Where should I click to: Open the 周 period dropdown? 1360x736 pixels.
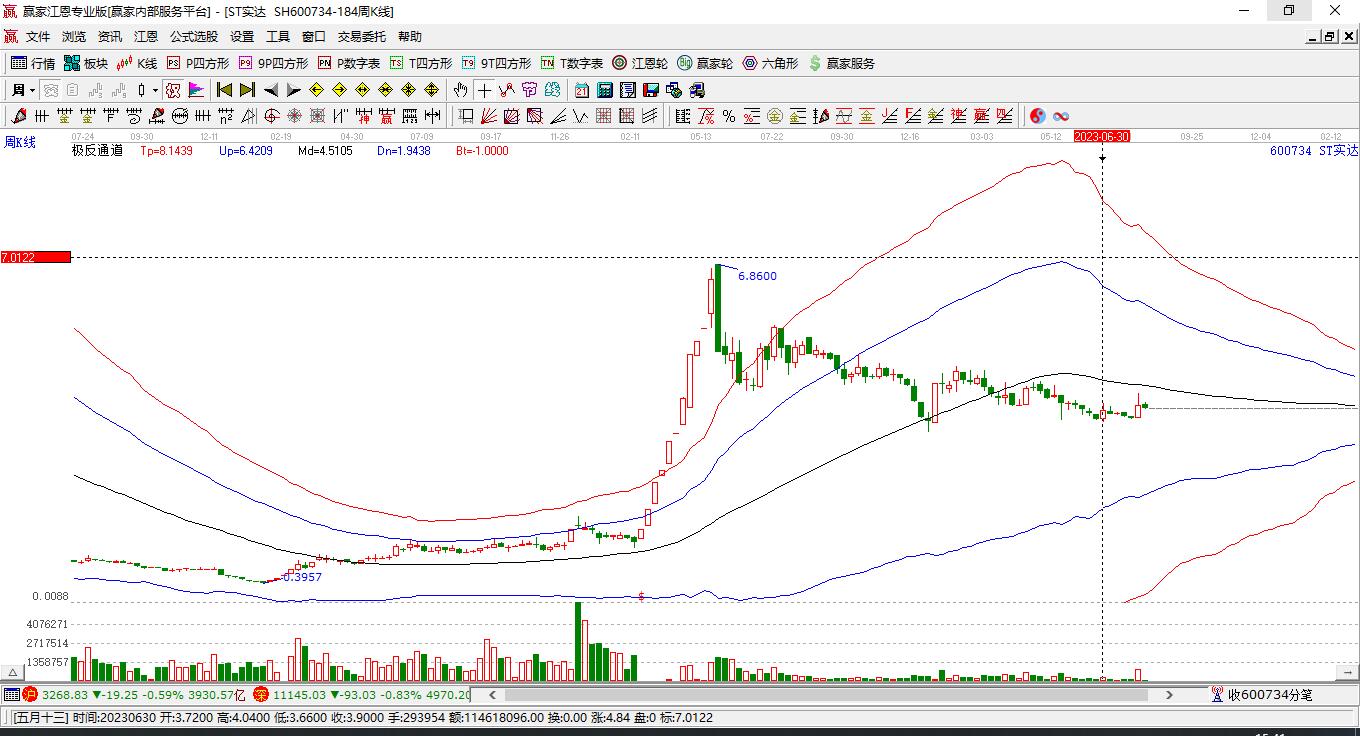point(23,90)
